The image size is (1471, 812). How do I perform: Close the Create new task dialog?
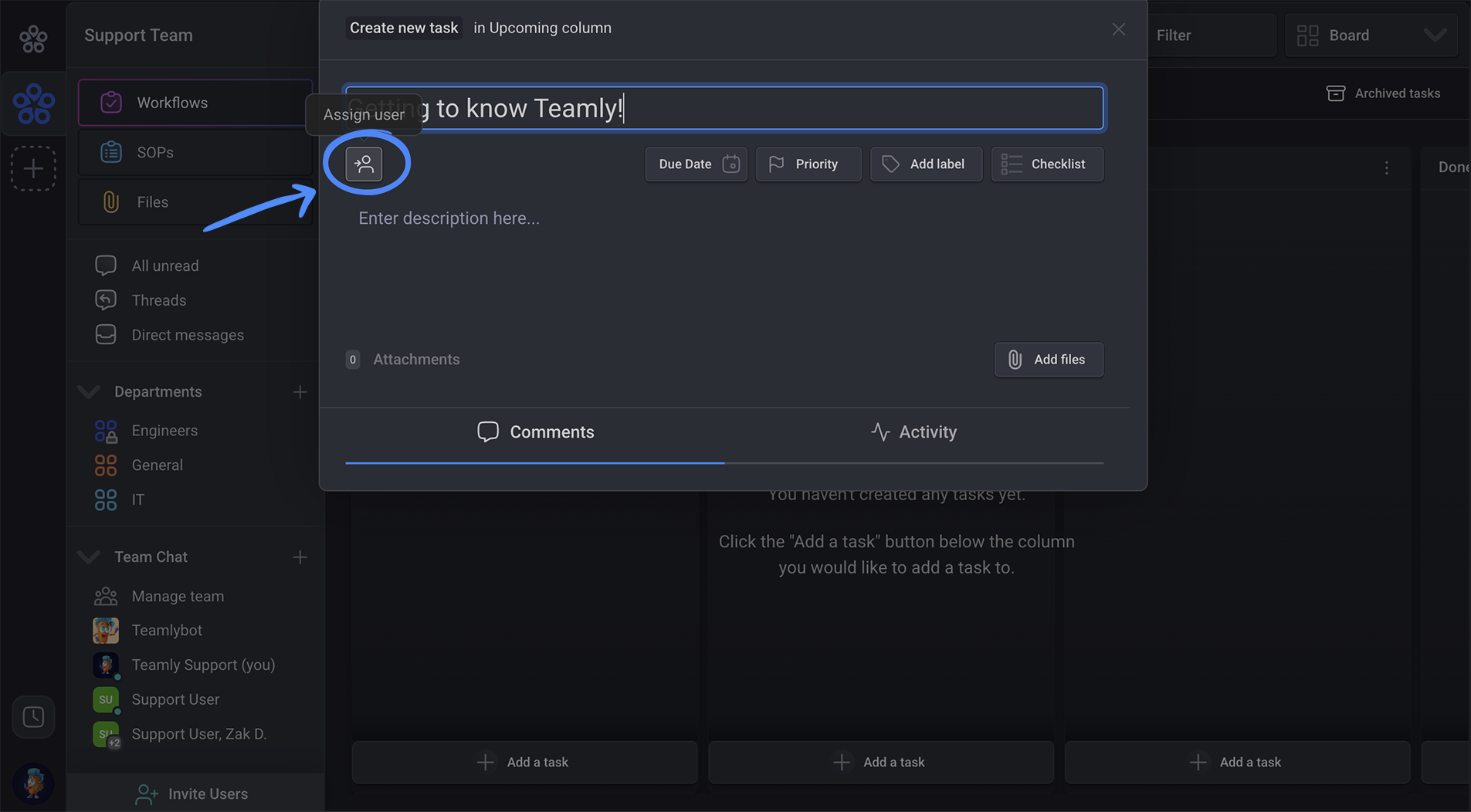tap(1118, 29)
